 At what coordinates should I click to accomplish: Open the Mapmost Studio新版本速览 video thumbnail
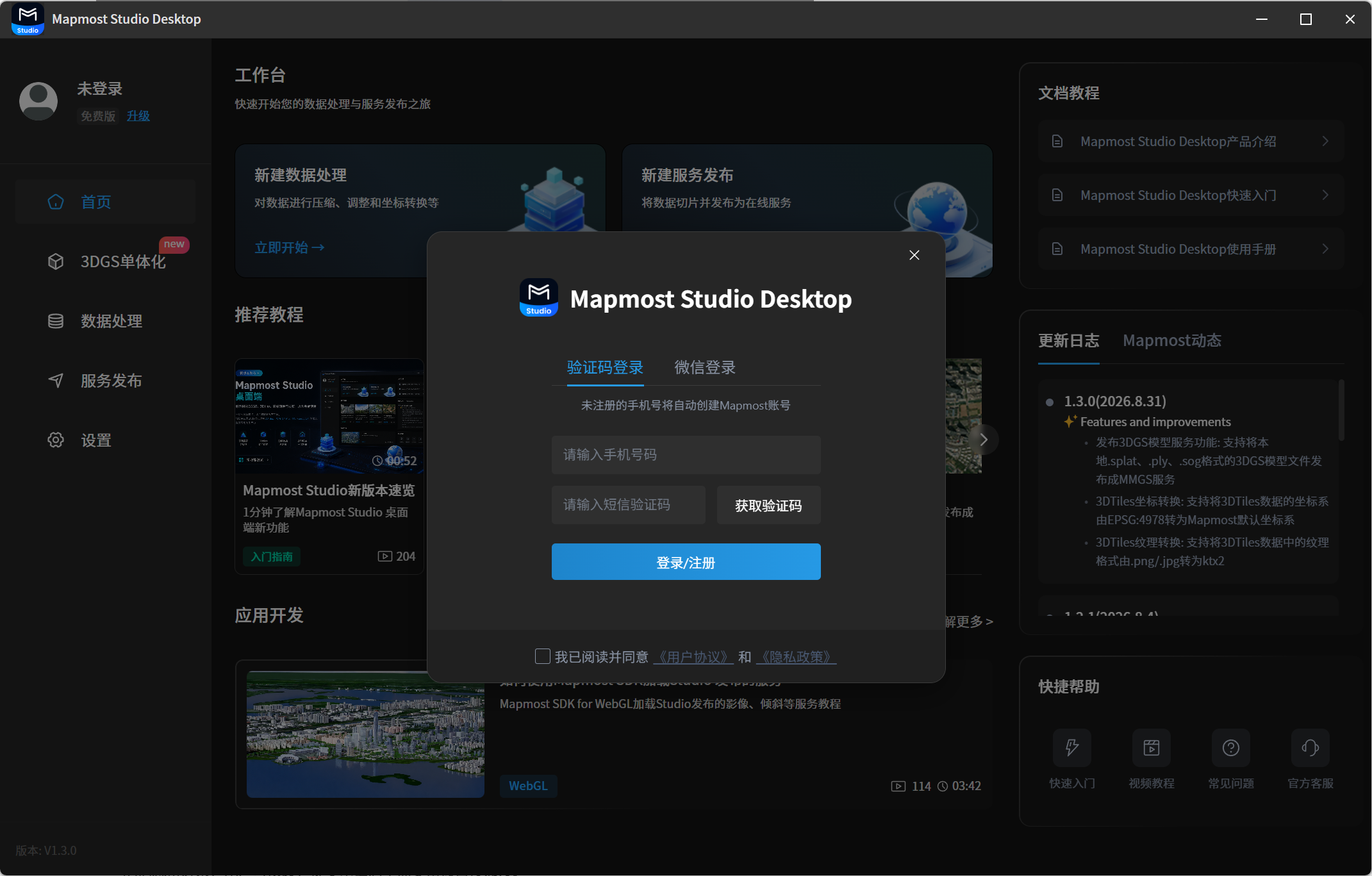tap(329, 416)
